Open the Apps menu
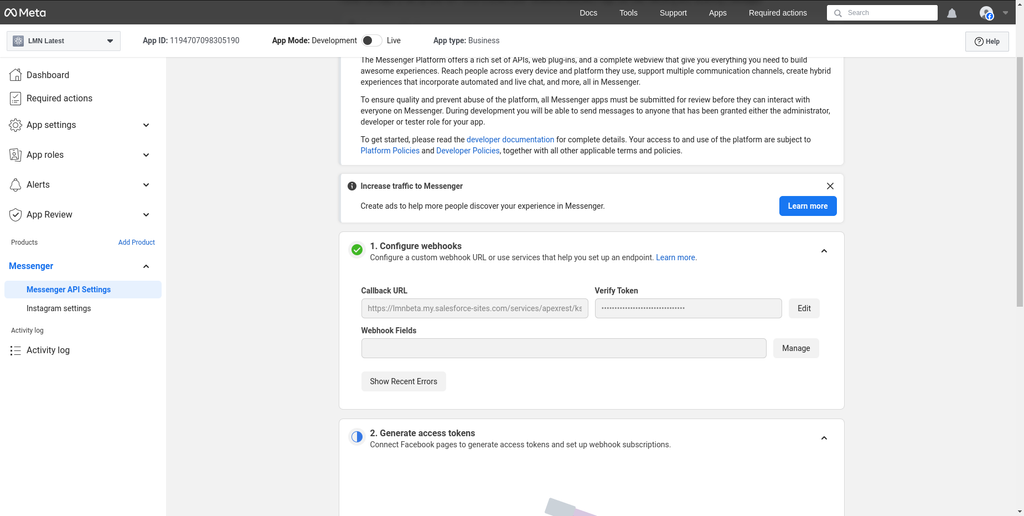Image resolution: width=1024 pixels, height=516 pixels. pyautogui.click(x=718, y=13)
